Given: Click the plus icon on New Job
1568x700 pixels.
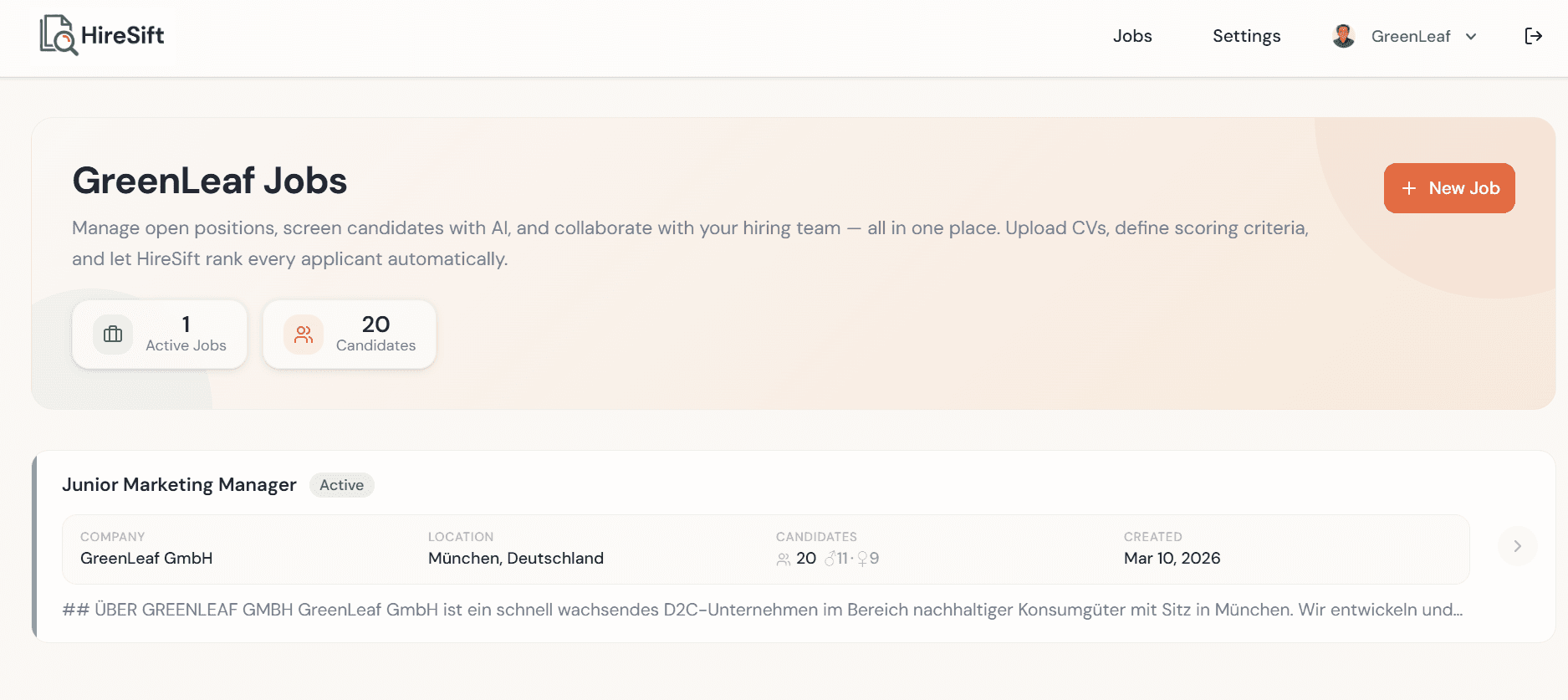Looking at the screenshot, I should point(1409,188).
